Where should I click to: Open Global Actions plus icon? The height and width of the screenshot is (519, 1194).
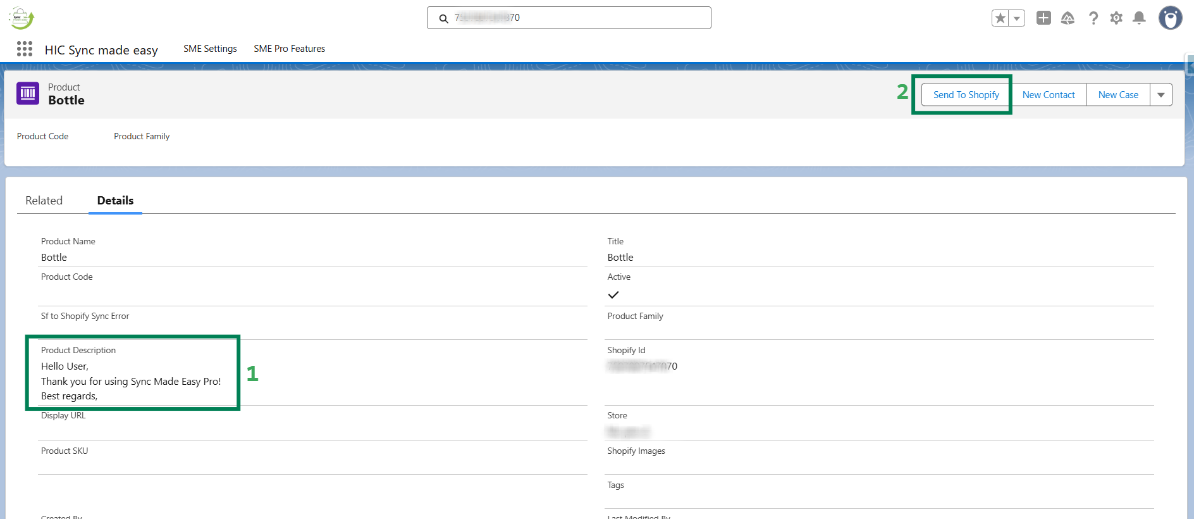(x=1044, y=18)
